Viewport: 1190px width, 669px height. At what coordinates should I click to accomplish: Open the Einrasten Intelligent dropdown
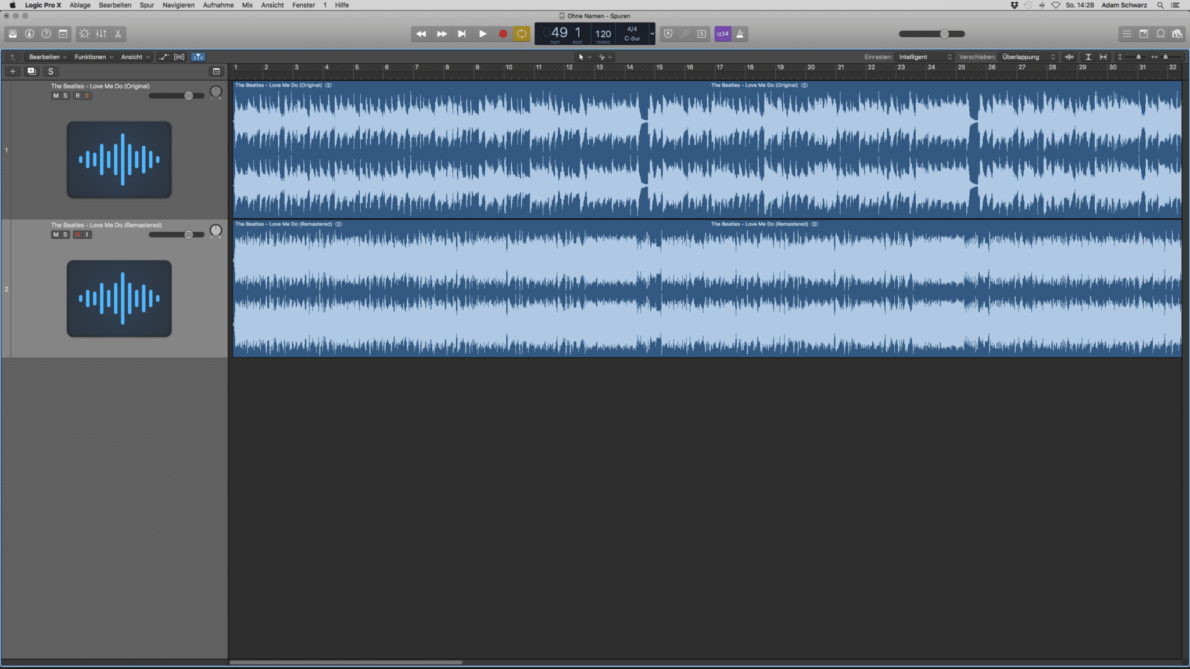pos(924,57)
